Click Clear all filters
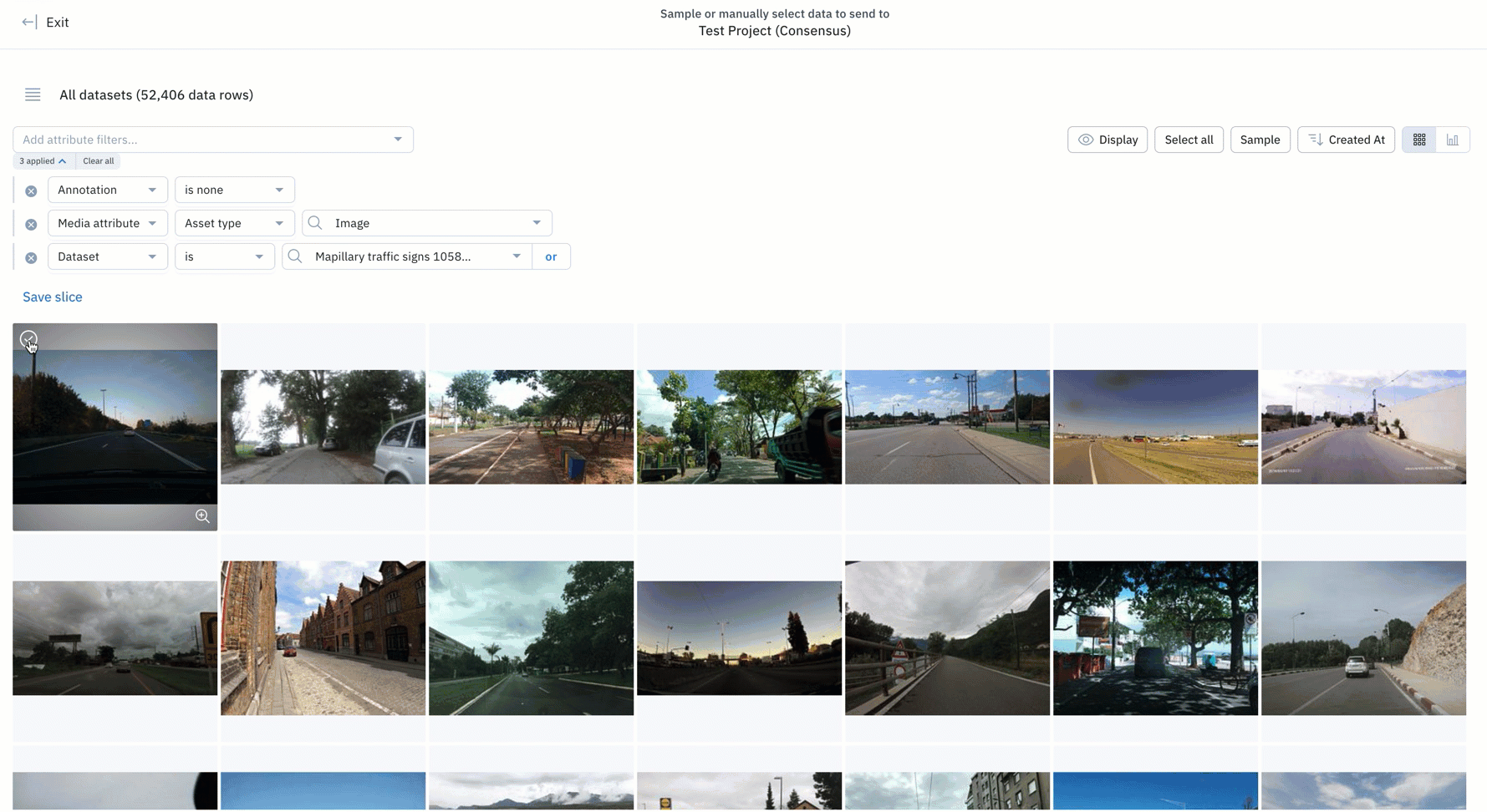1487x812 pixels. [x=99, y=161]
